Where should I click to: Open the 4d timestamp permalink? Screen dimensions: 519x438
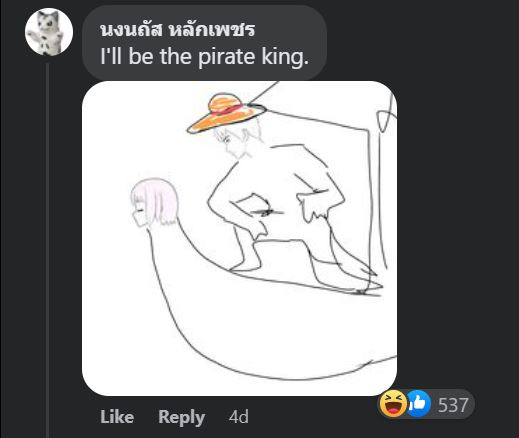(239, 417)
